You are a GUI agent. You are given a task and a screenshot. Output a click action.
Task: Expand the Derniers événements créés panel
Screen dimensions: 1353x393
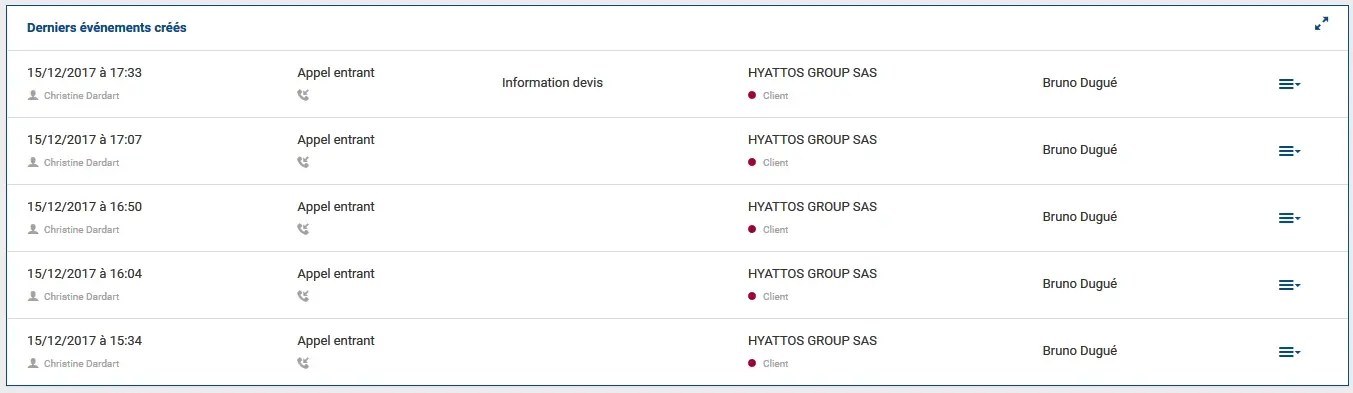[1321, 24]
